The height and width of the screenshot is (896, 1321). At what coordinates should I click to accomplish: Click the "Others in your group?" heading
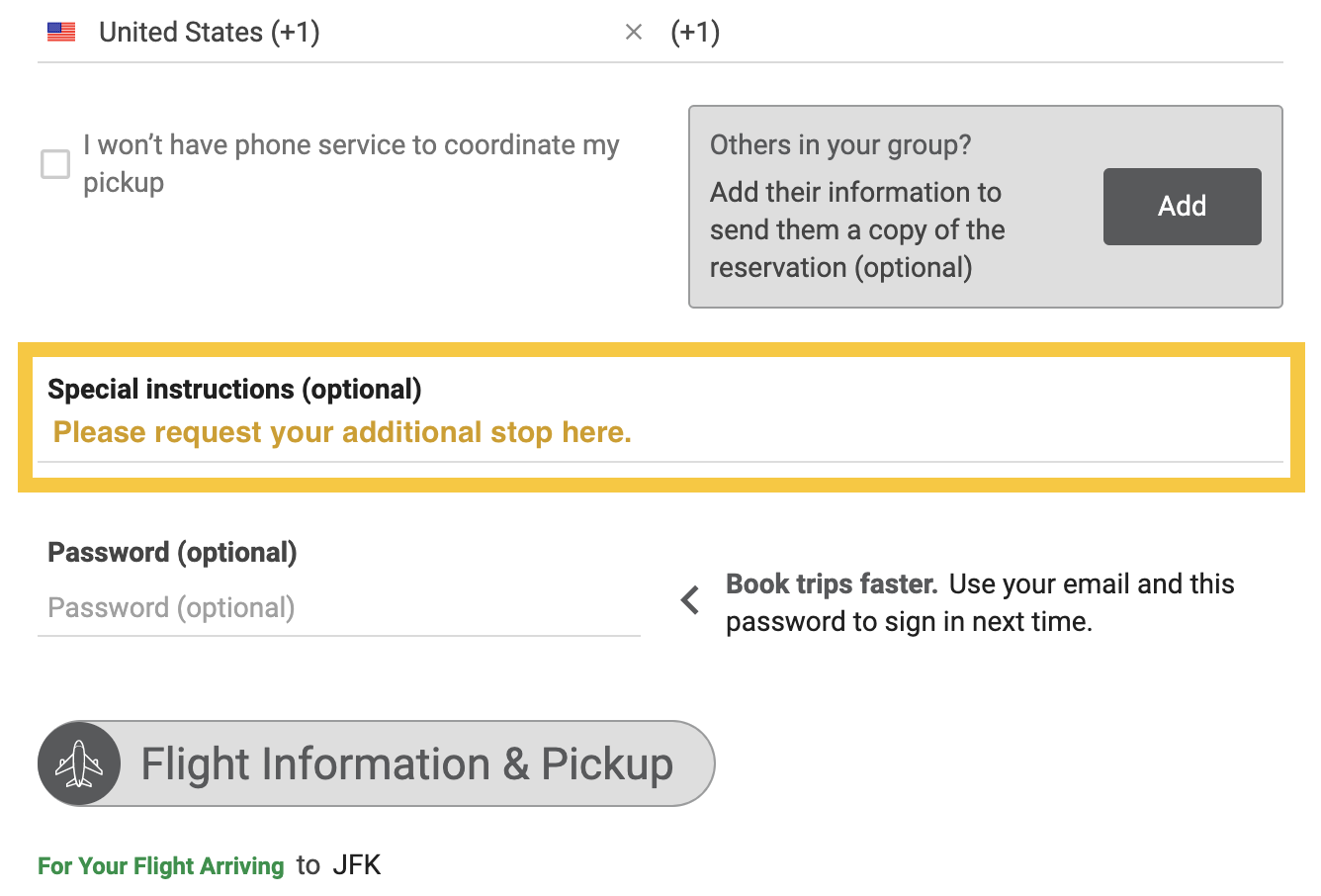(x=840, y=145)
